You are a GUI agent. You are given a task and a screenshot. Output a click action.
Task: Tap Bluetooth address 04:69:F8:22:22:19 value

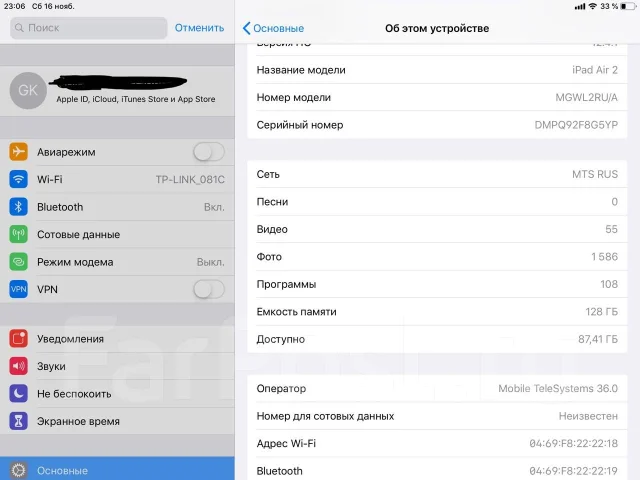(x=573, y=471)
